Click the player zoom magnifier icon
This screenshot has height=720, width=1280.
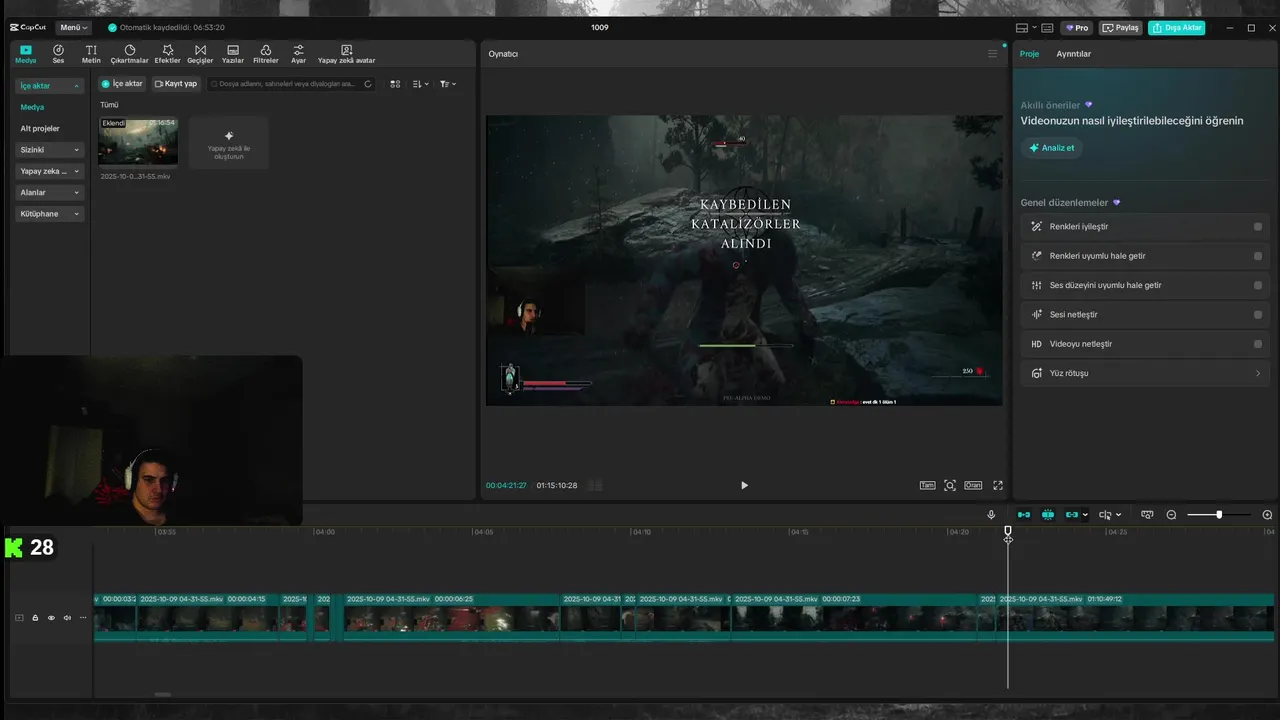tap(950, 485)
